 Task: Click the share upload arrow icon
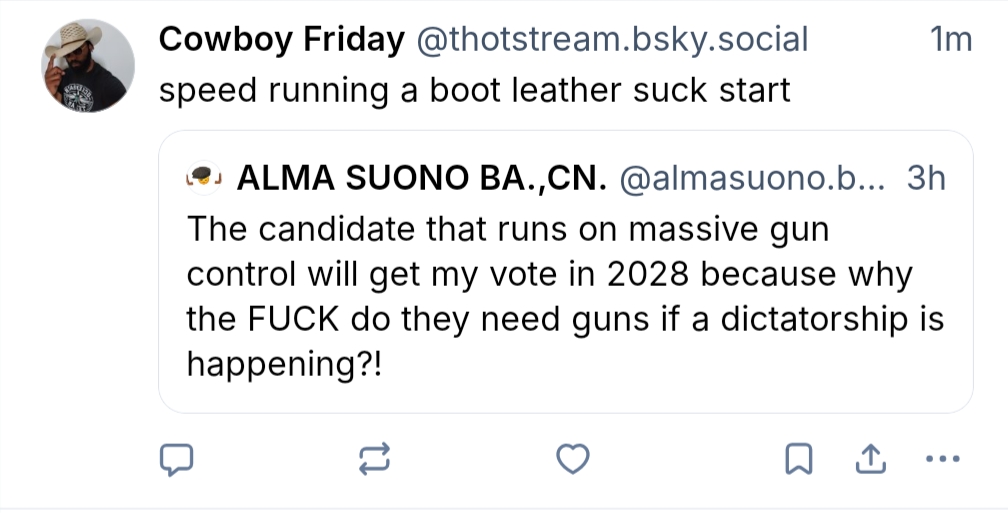(870, 459)
